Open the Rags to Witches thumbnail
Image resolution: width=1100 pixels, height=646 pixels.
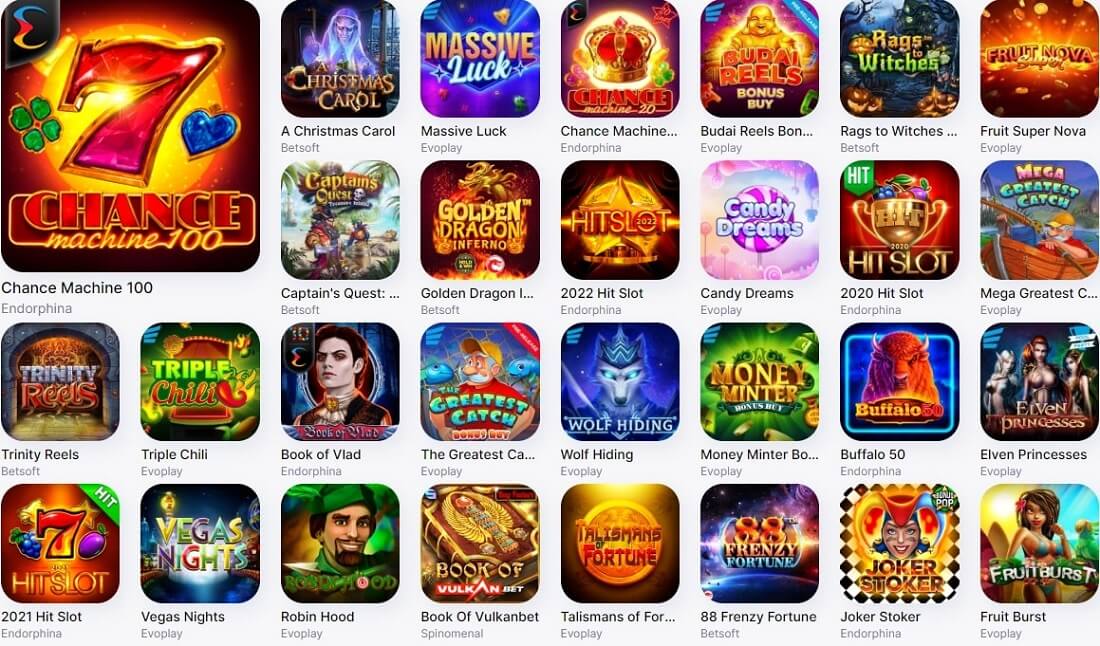(x=899, y=58)
